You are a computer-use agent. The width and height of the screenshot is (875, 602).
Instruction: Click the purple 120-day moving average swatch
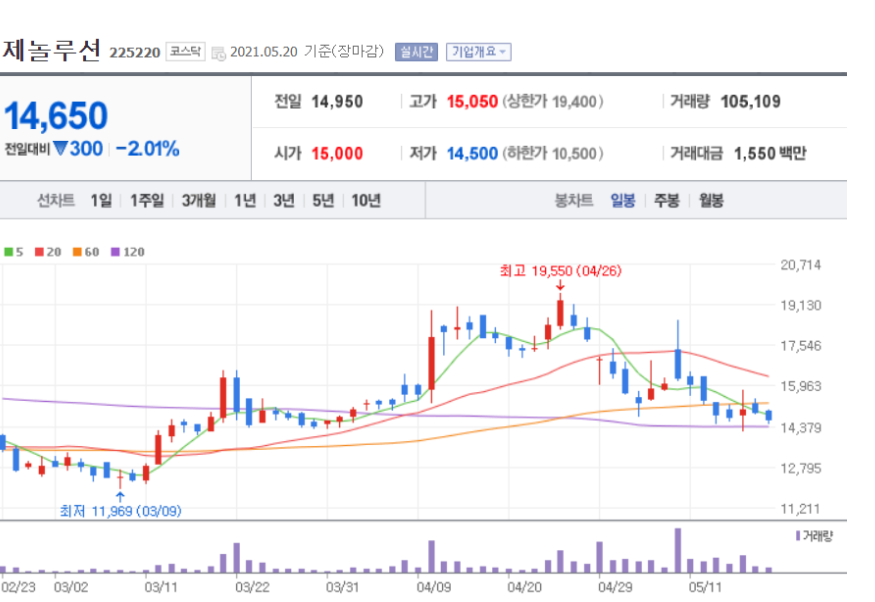tap(116, 252)
